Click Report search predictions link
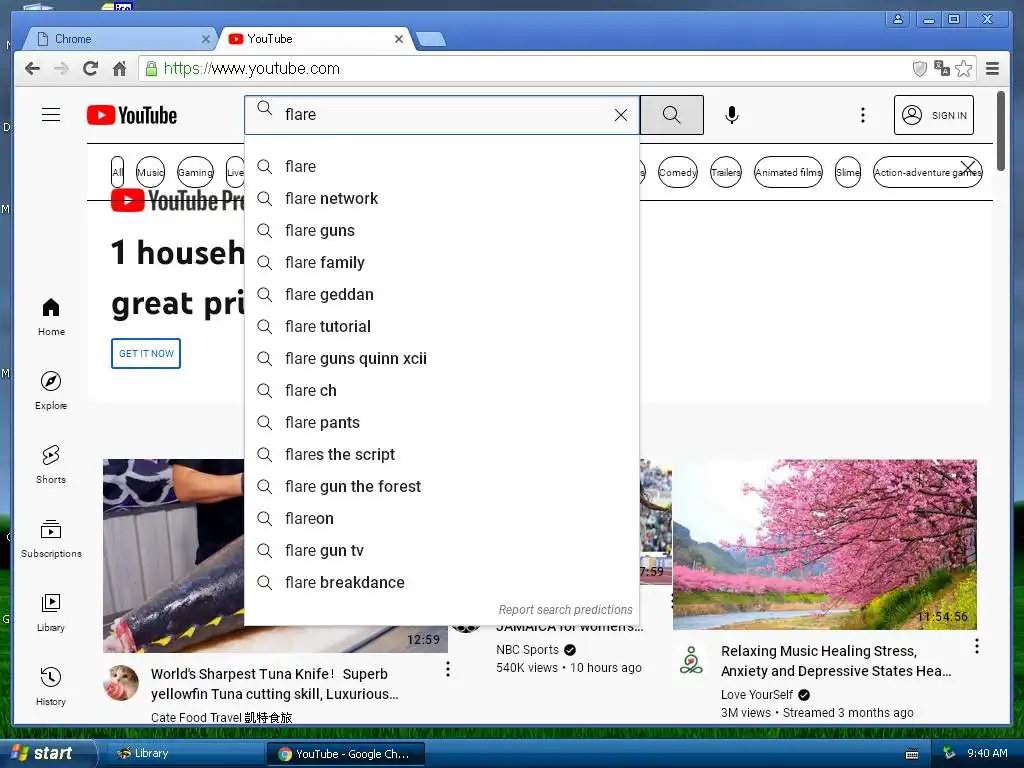 pos(566,609)
